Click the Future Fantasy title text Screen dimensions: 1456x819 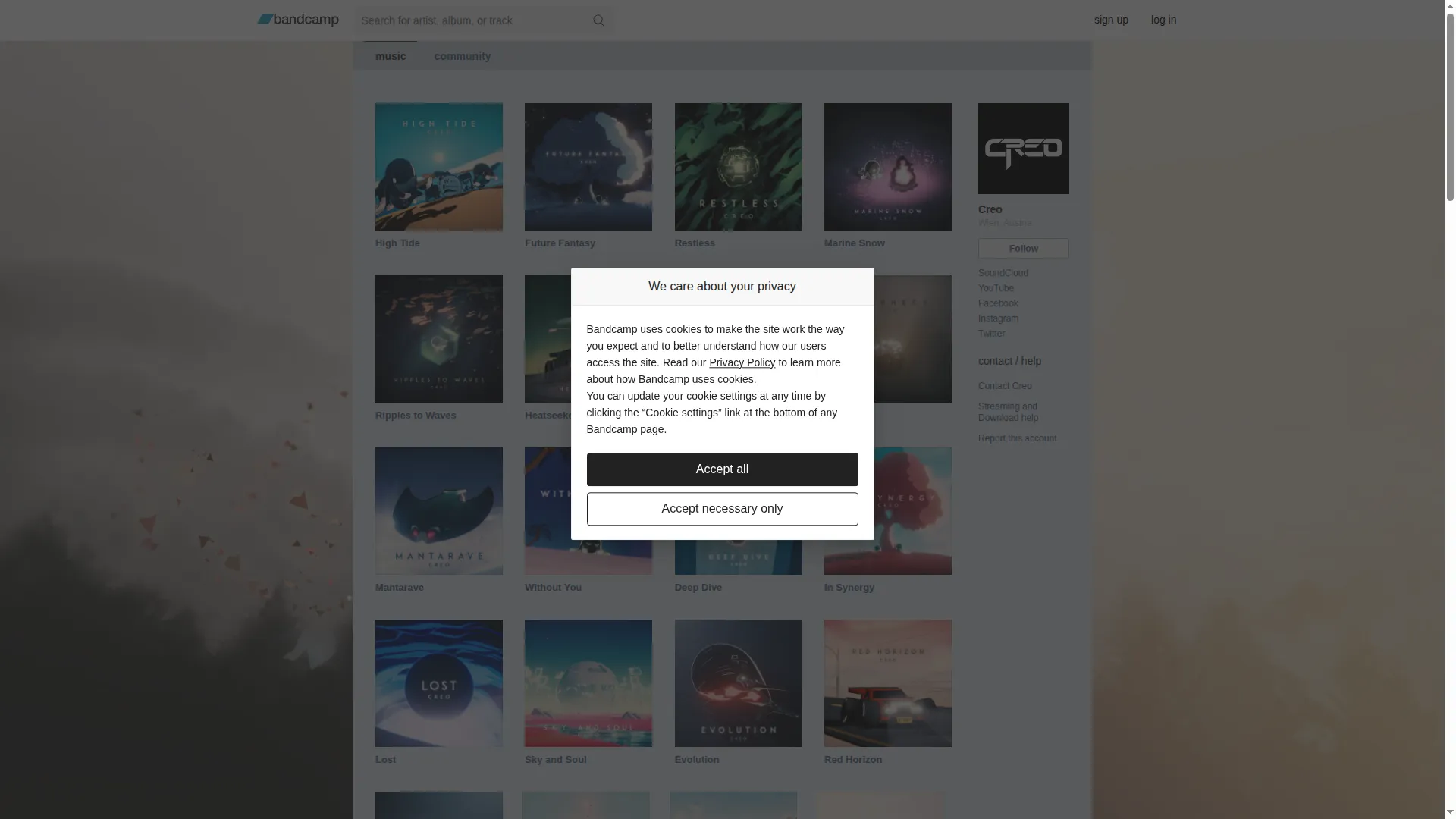[560, 243]
